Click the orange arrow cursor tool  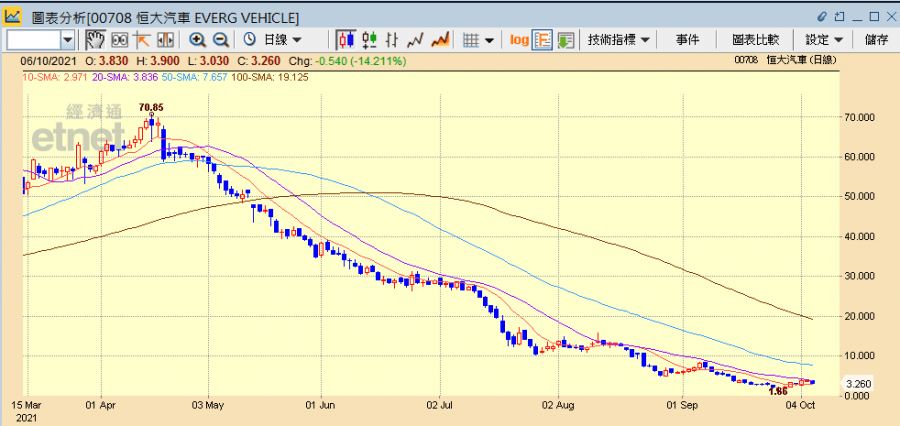tap(141, 39)
